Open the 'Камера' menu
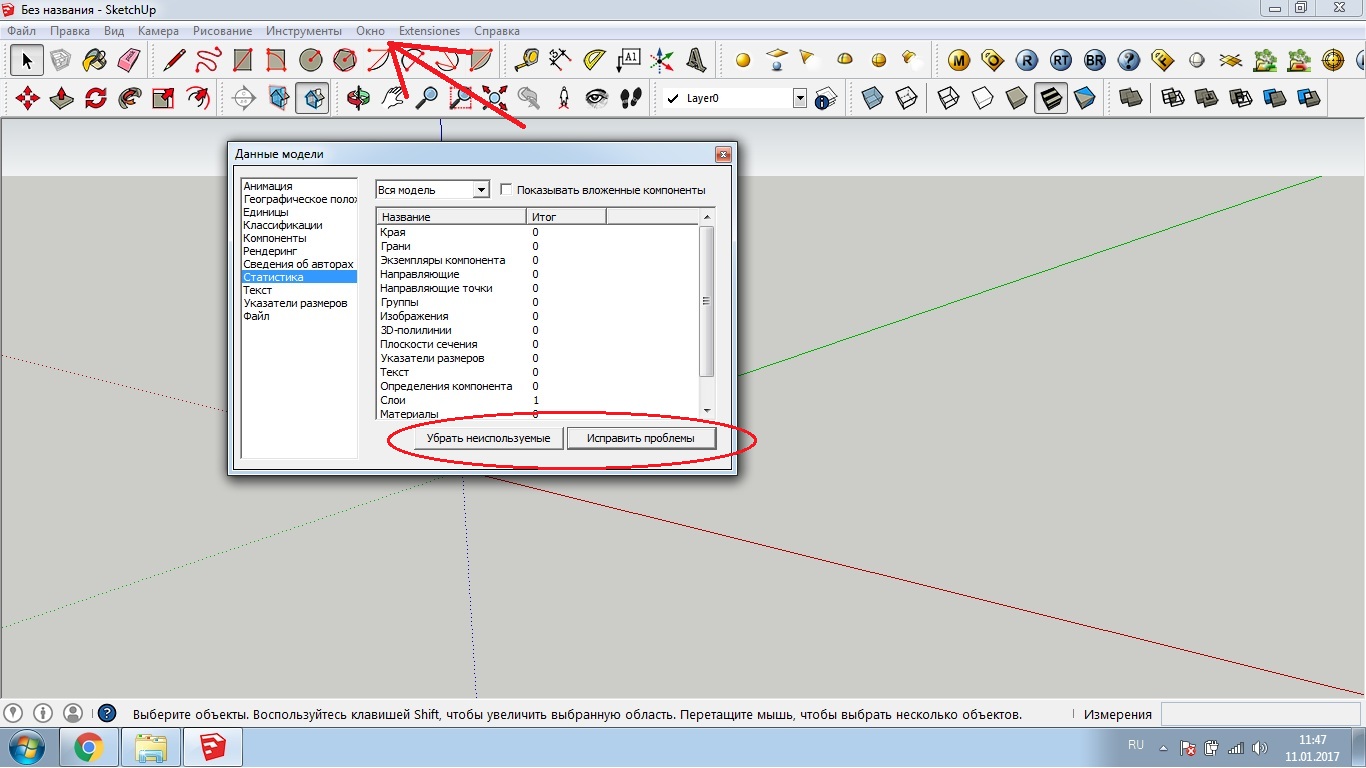The height and width of the screenshot is (768, 1366). tap(158, 31)
